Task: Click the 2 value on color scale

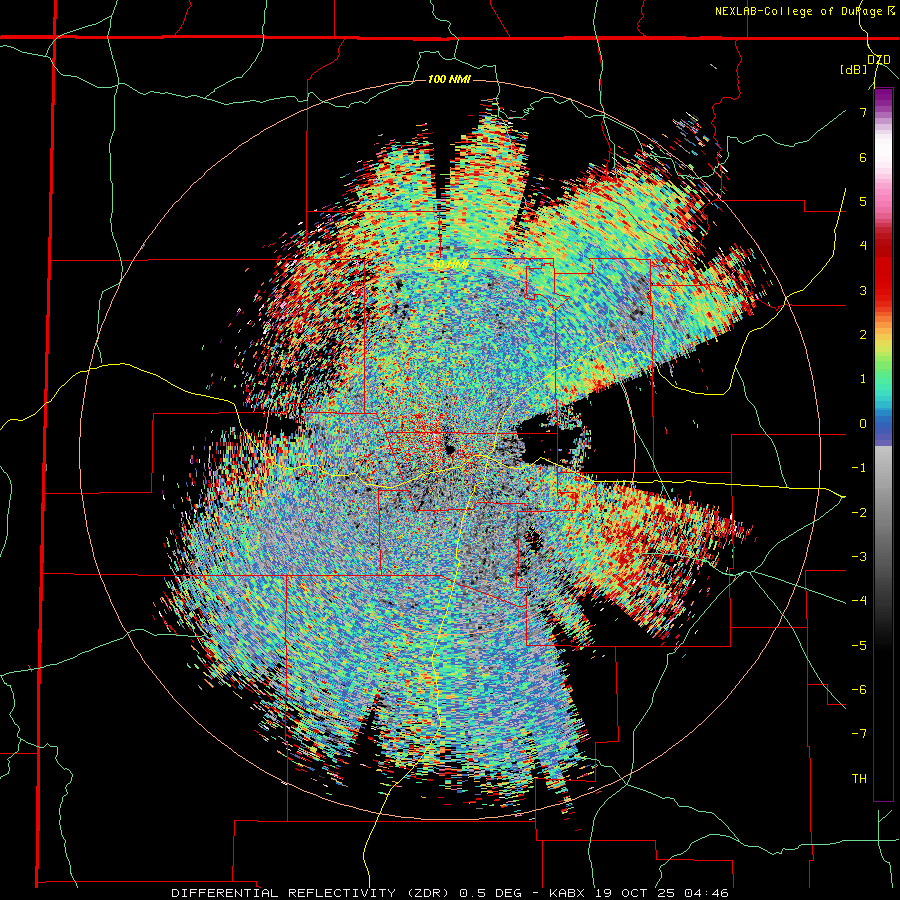Action: tap(863, 335)
